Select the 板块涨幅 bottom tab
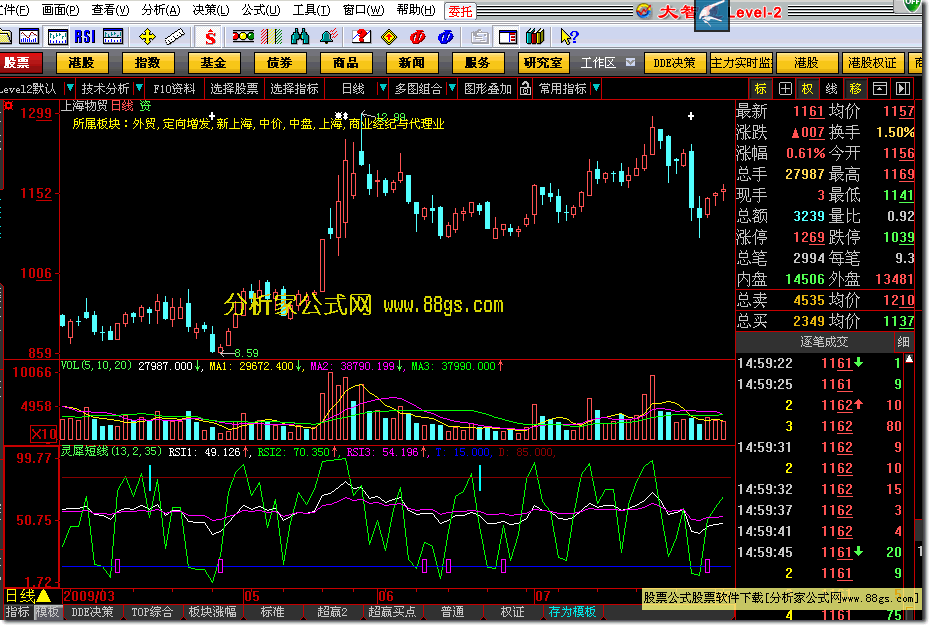932x627 pixels. click(212, 612)
